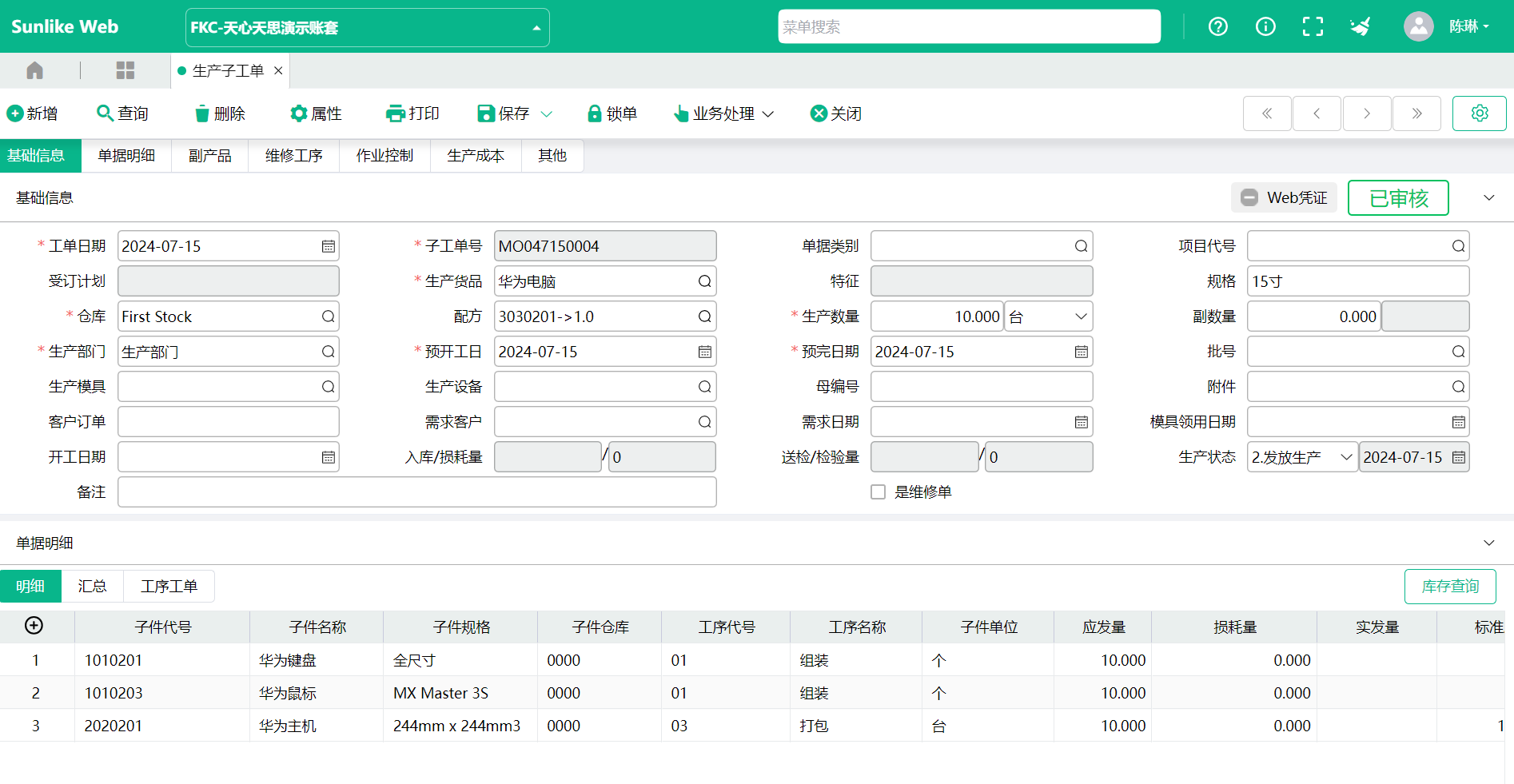
Task: Open the 生产状态 dropdown
Action: (x=1302, y=457)
